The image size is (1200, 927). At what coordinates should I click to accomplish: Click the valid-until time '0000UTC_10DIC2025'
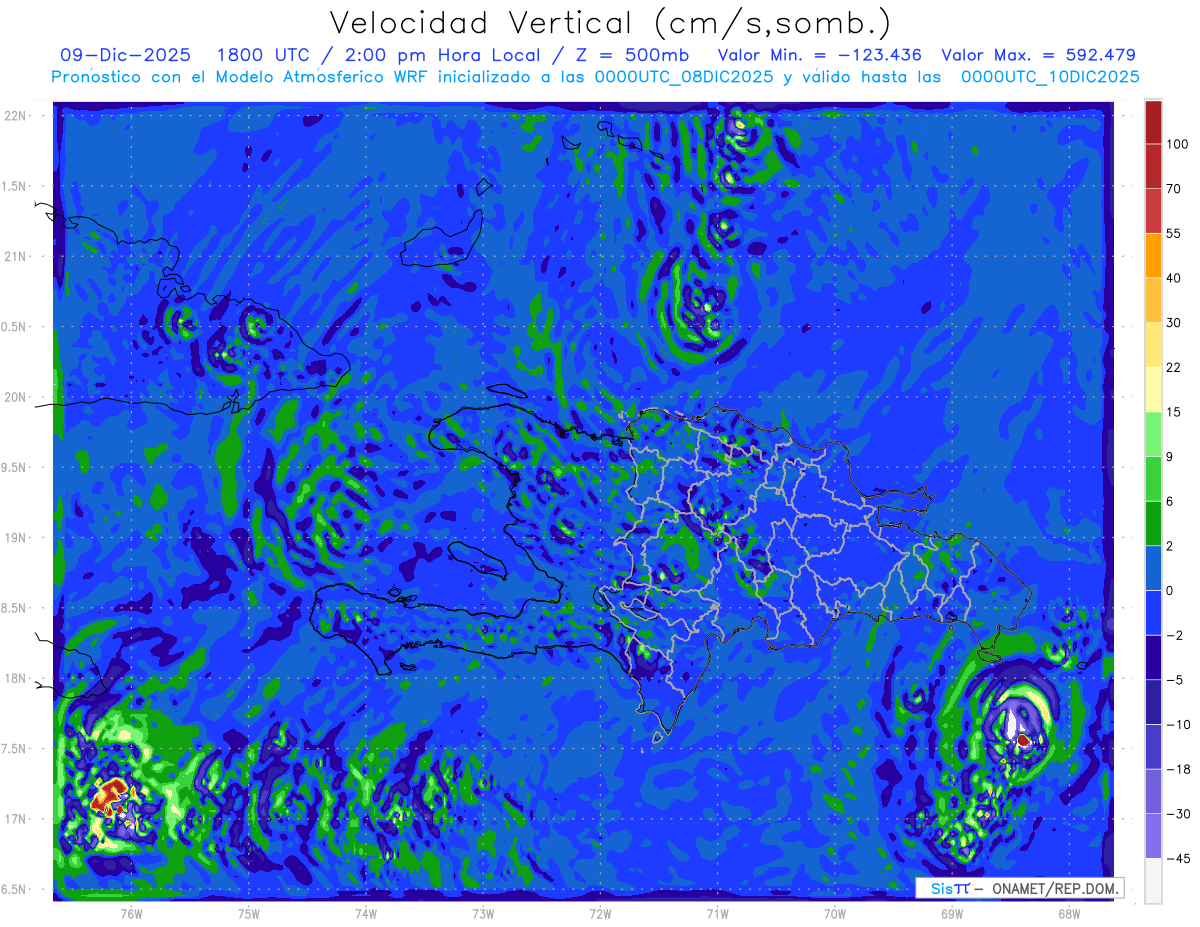[1050, 77]
